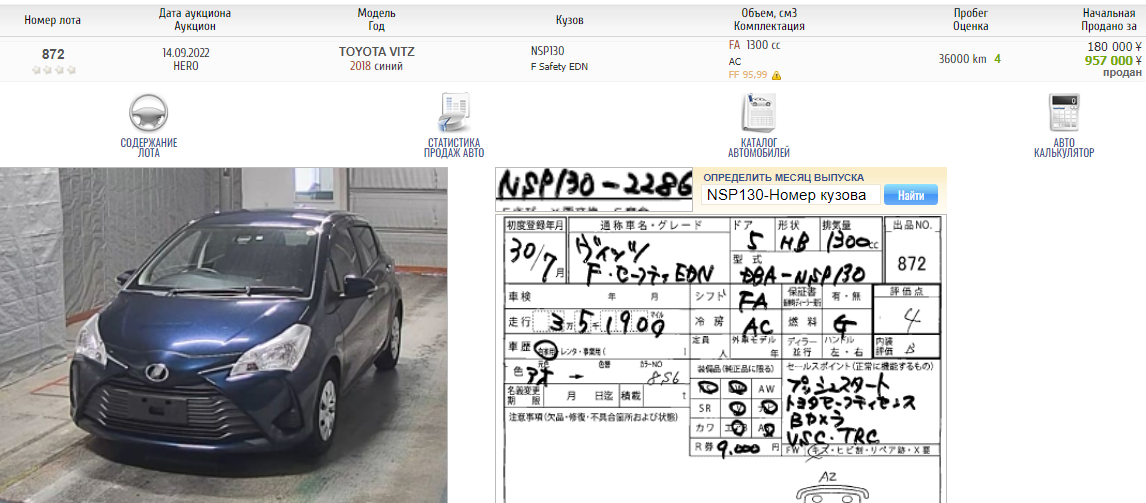This screenshot has height=503, width=1146.
Task: Click the TOYOTA VITZ model name
Action: coord(376,53)
